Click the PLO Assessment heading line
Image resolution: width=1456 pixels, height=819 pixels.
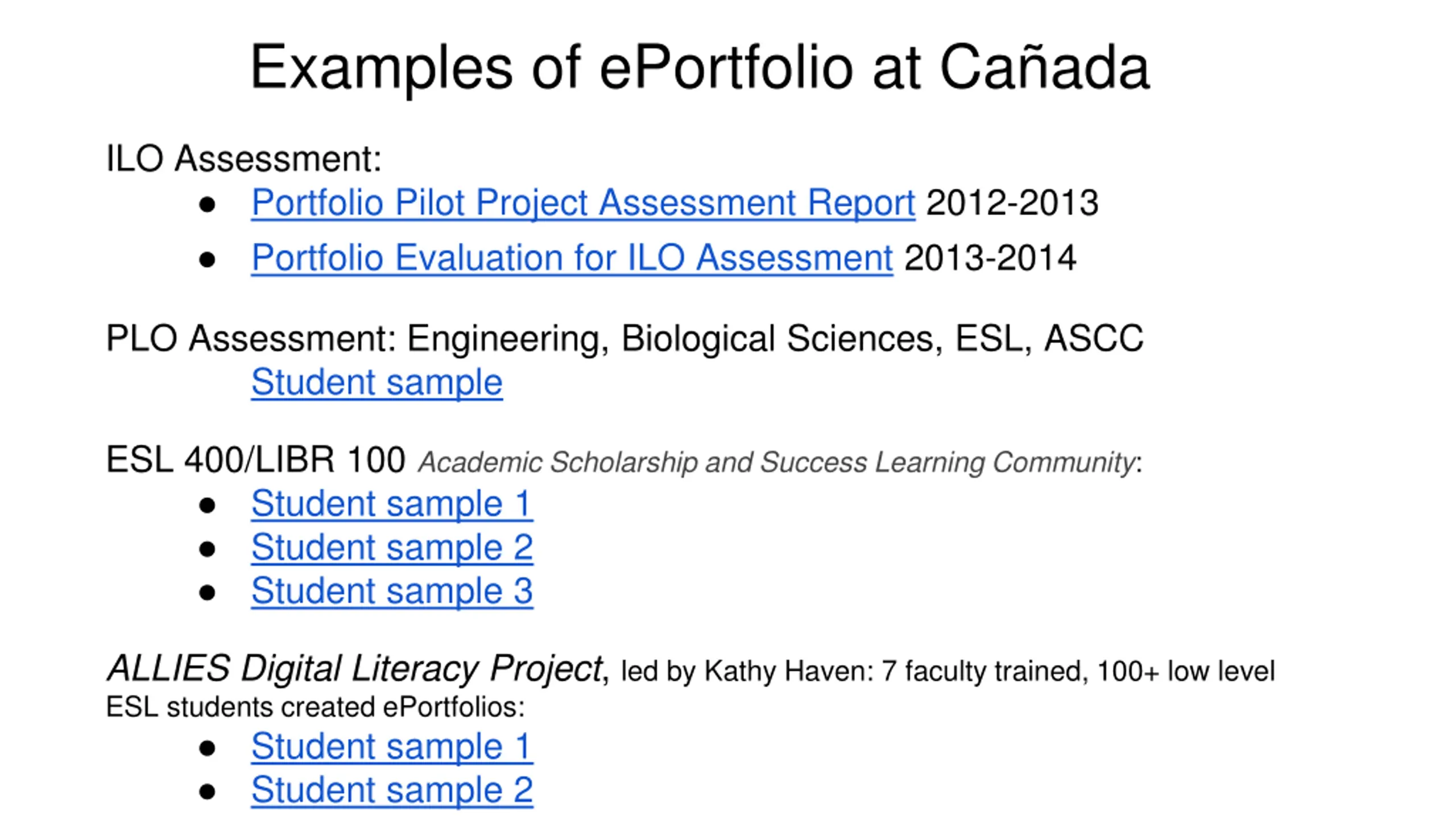[x=624, y=338]
